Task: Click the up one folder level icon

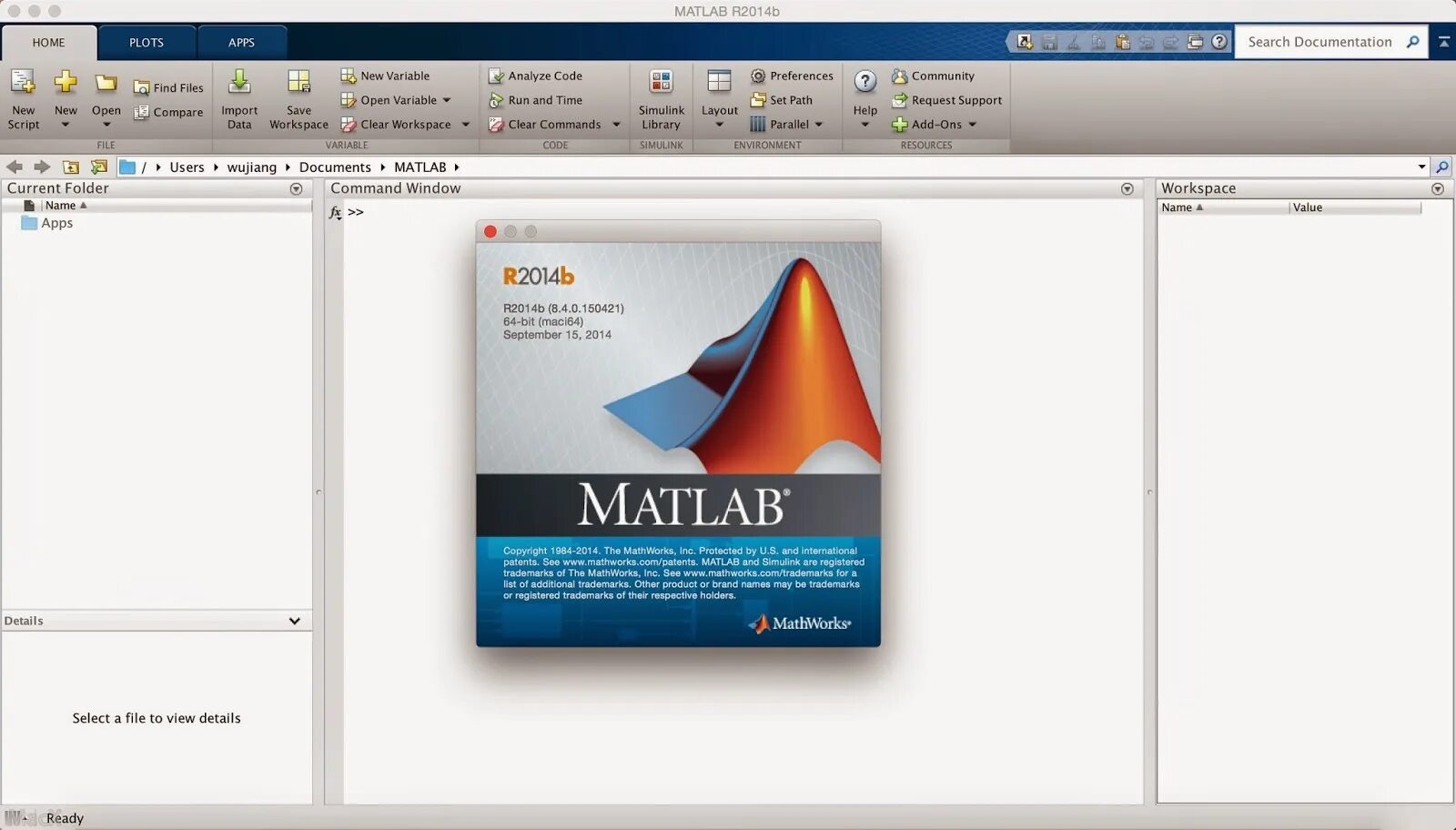Action: point(70,167)
